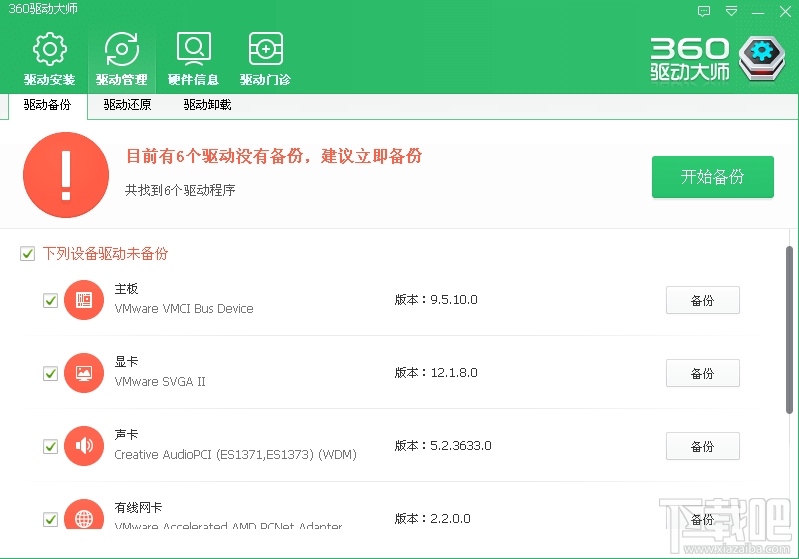Screen dimensions: 799x559
Task: Close the 360驱动大师 window
Action: click(x=785, y=12)
